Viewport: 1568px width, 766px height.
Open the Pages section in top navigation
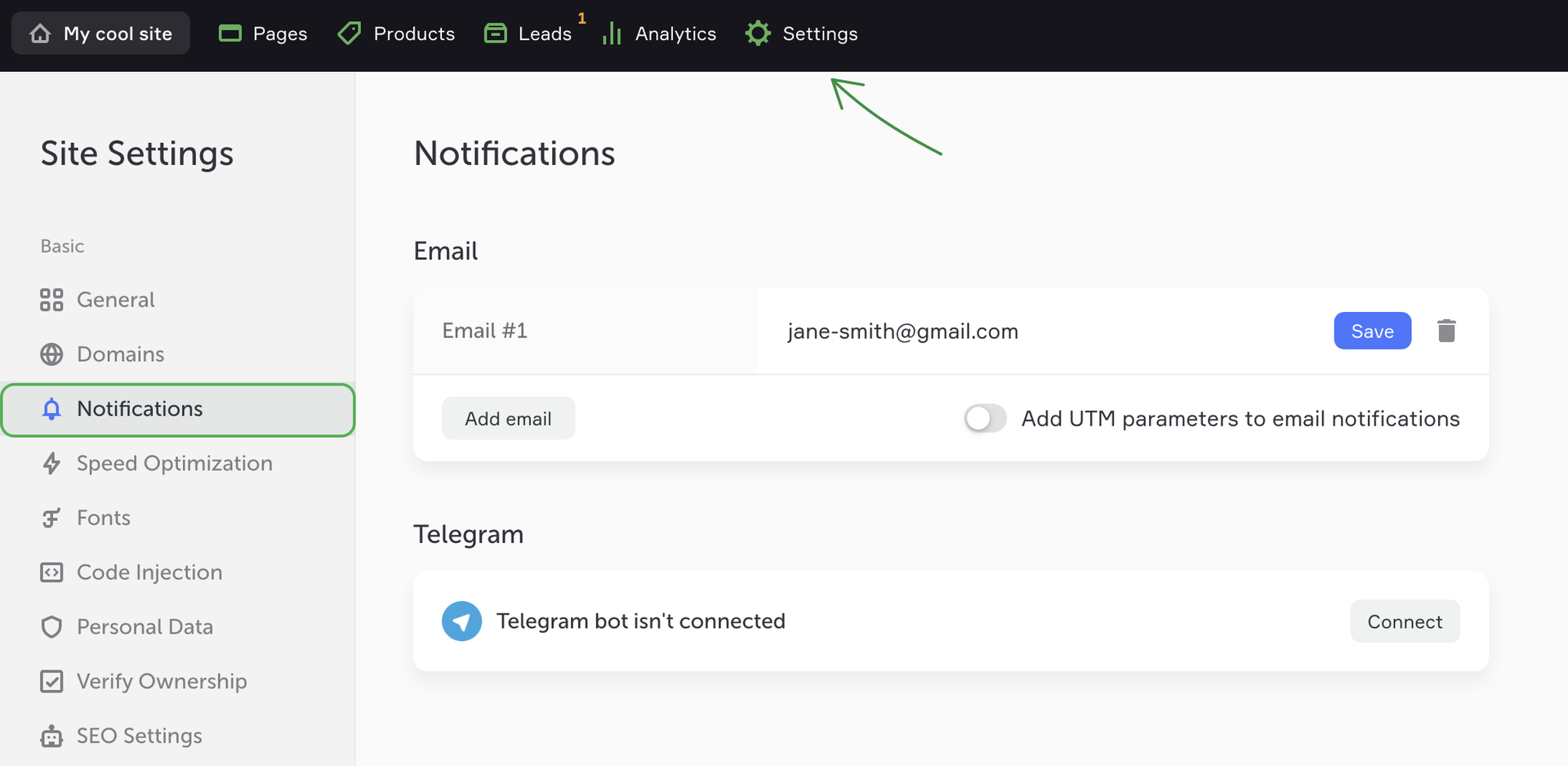(263, 33)
